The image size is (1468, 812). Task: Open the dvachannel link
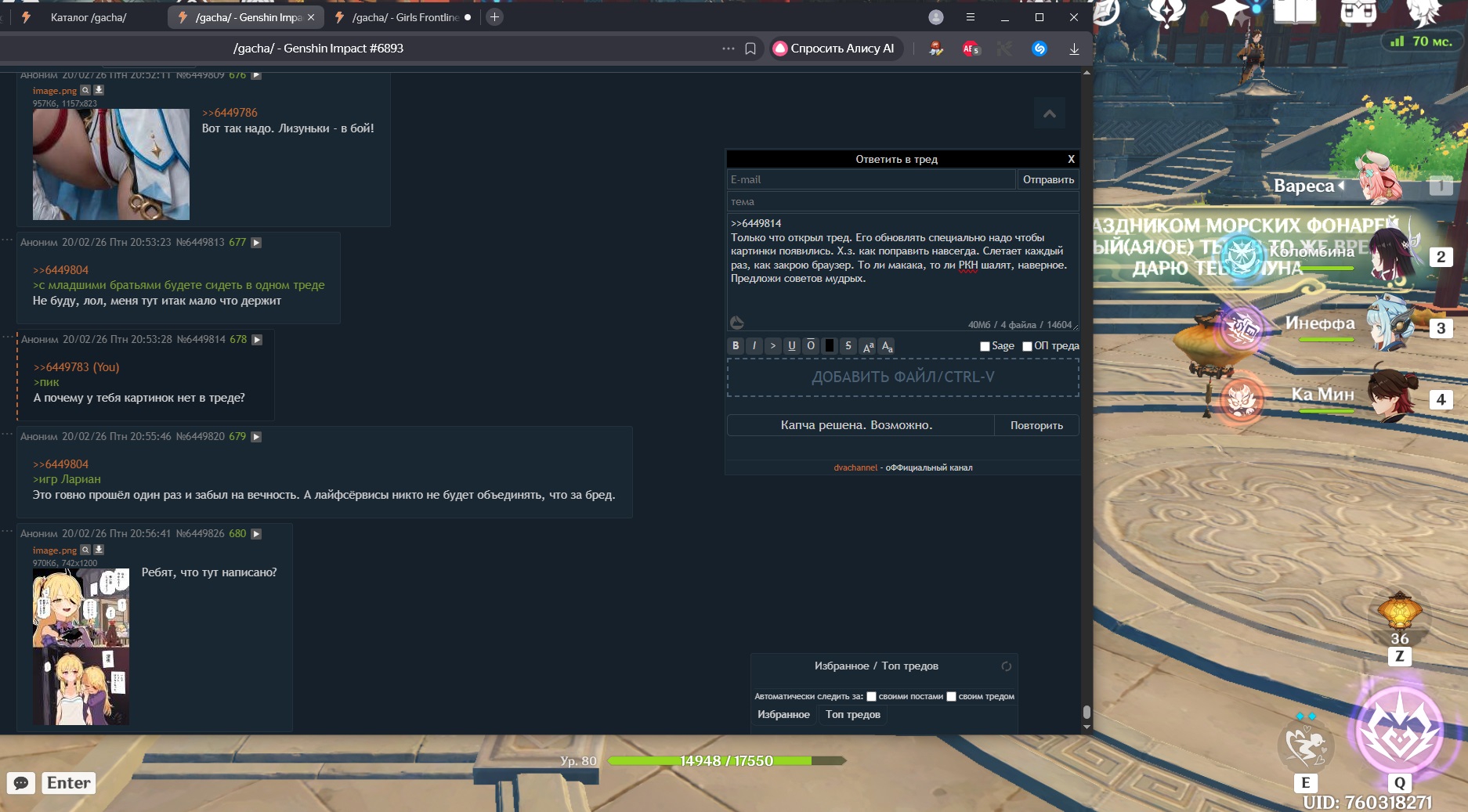pos(855,467)
